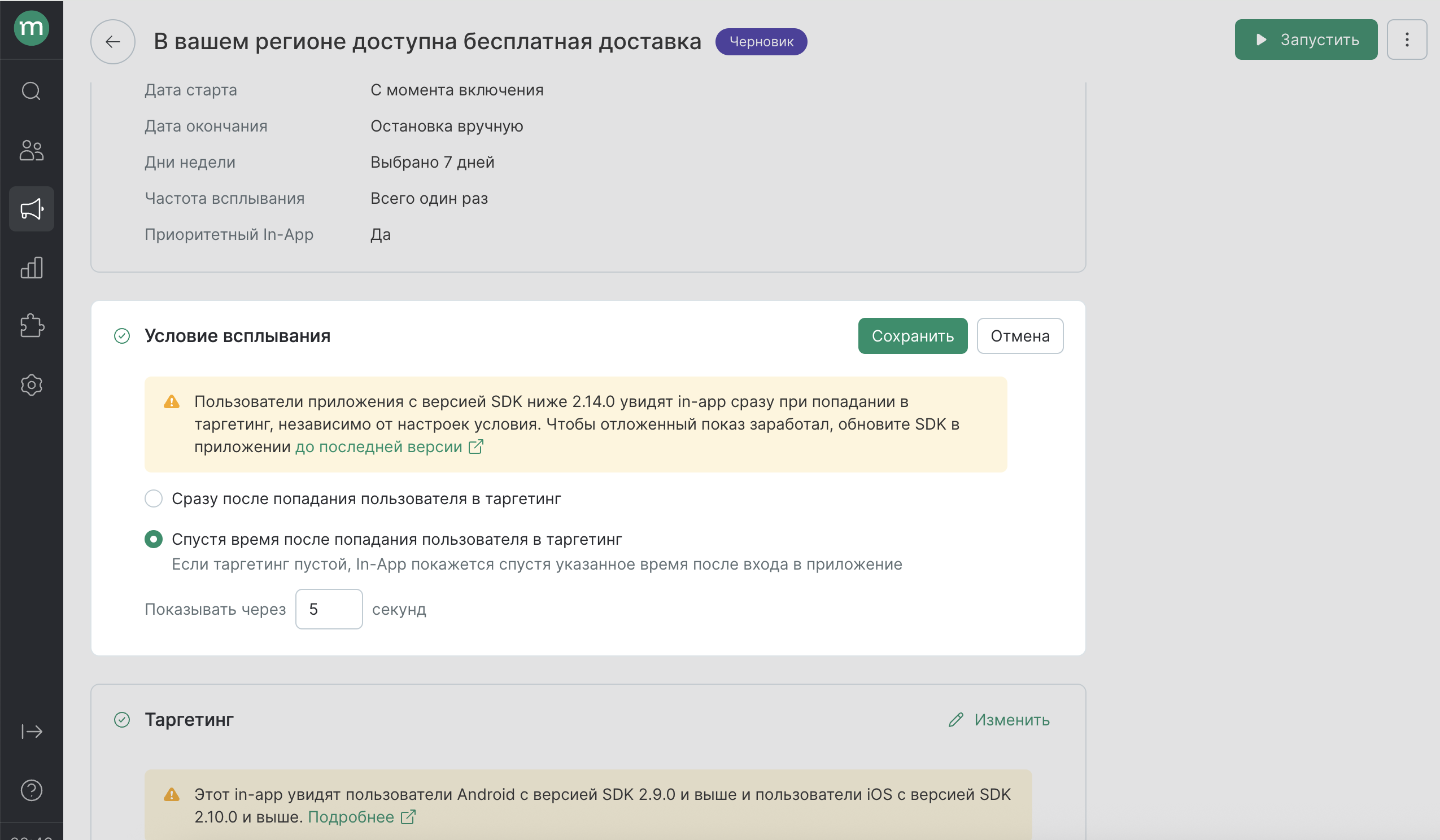Save the Условие всплывания settings
This screenshot has width=1440, height=840.
click(913, 336)
